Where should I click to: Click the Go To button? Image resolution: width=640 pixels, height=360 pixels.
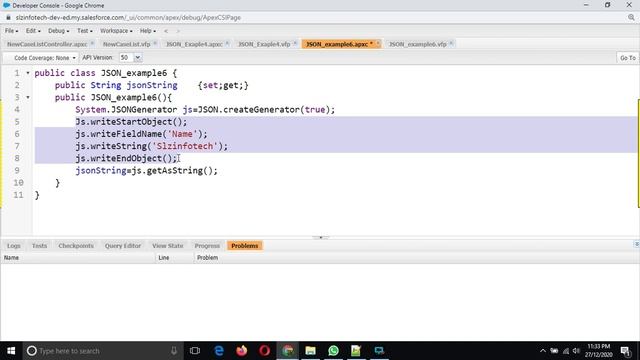tap(628, 58)
